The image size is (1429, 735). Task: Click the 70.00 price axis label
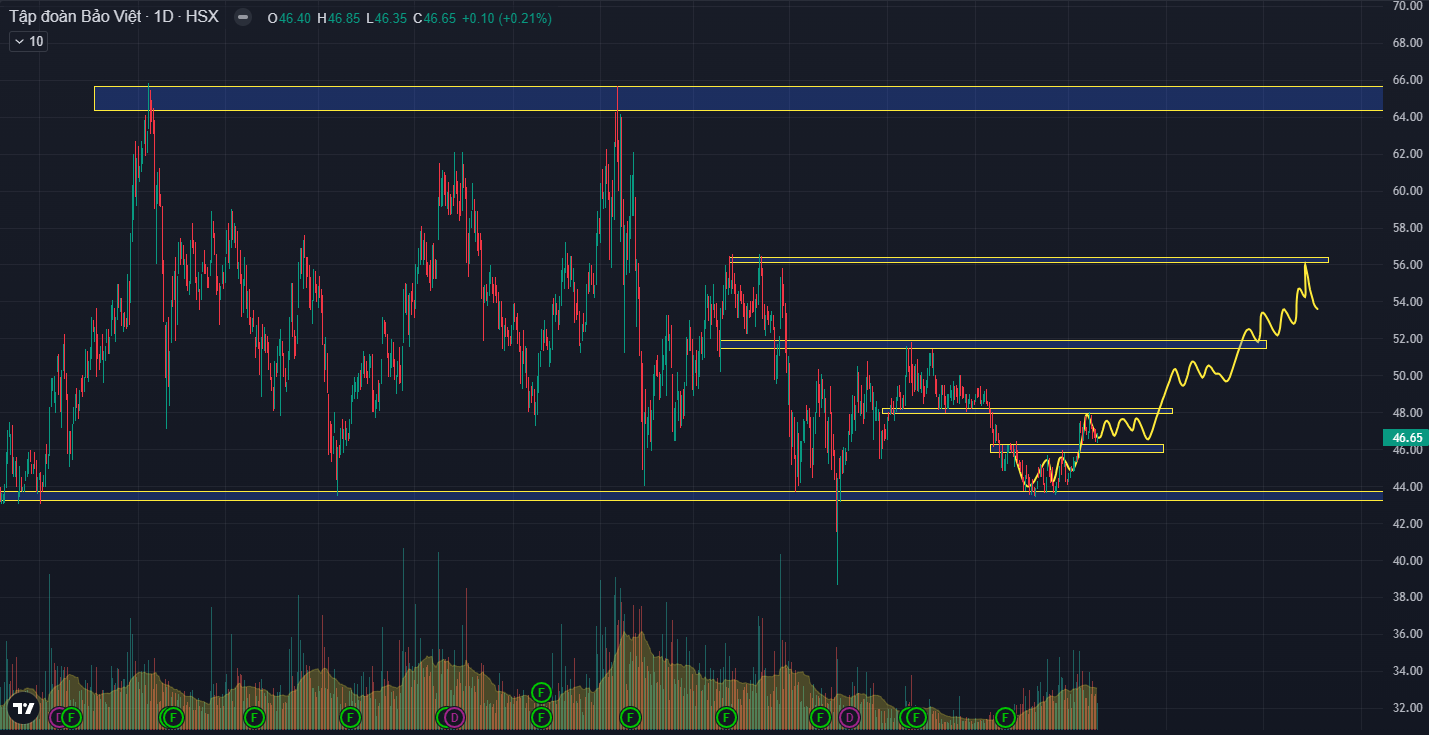tap(1407, 6)
